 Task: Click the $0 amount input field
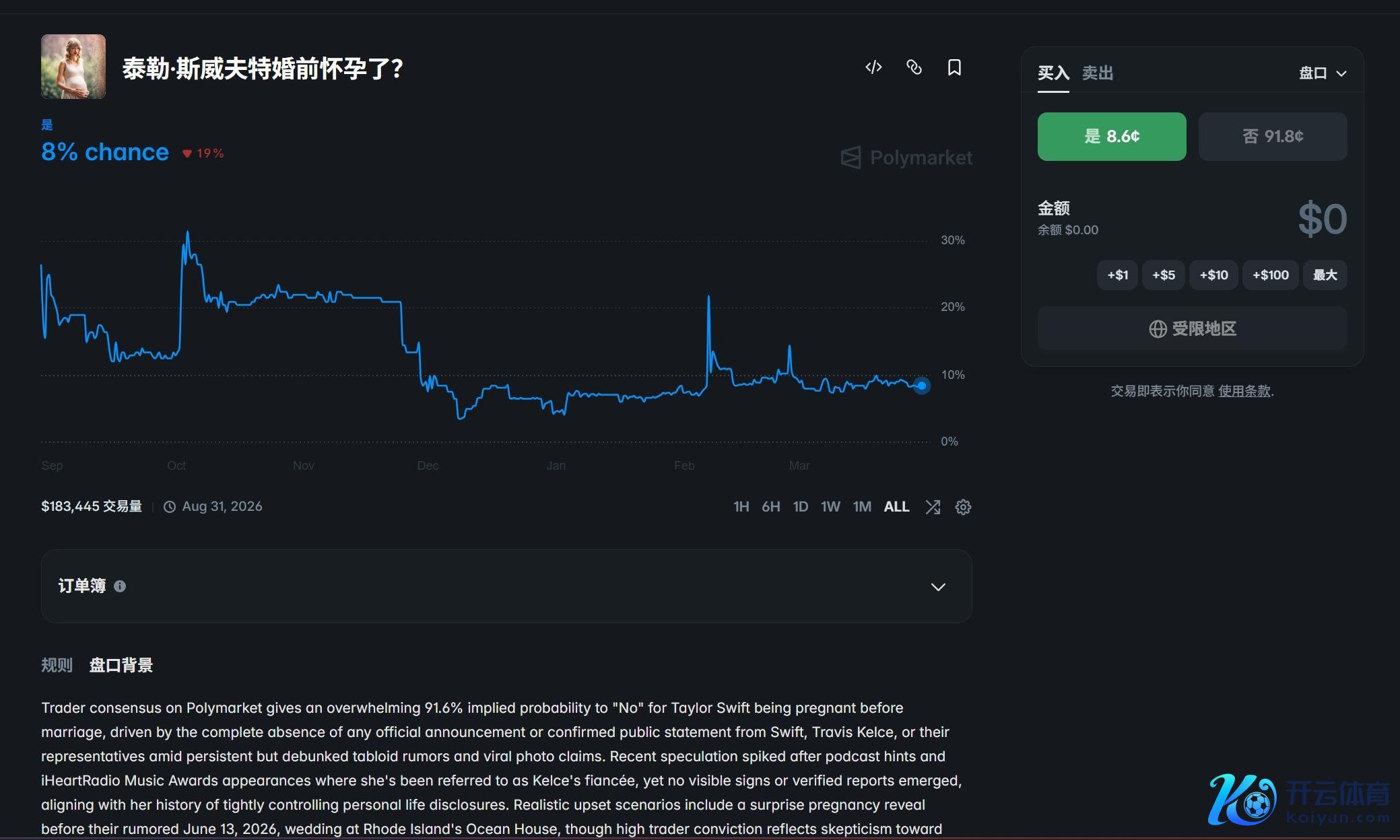click(1321, 219)
